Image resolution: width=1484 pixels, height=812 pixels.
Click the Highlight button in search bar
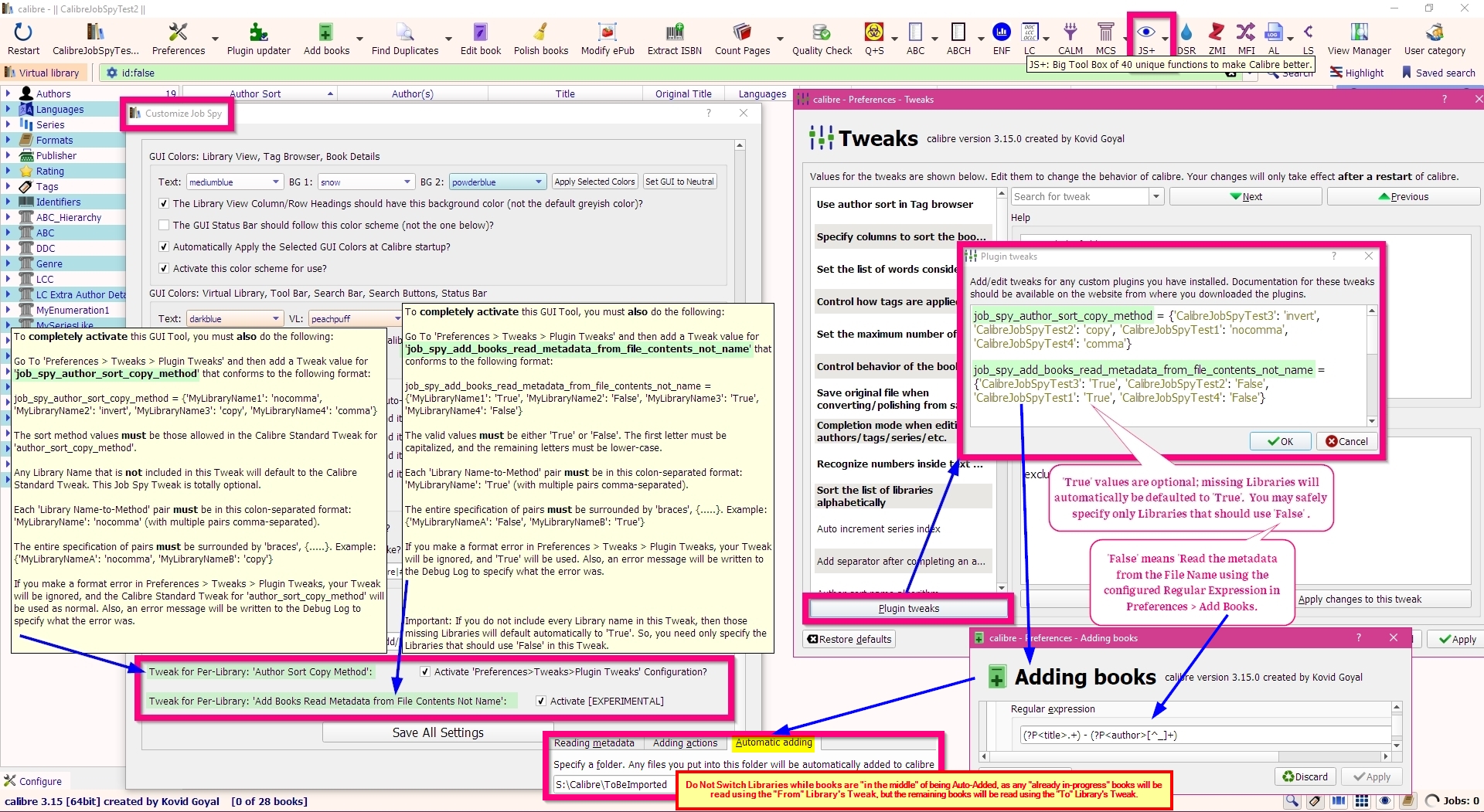pyautogui.click(x=1356, y=73)
